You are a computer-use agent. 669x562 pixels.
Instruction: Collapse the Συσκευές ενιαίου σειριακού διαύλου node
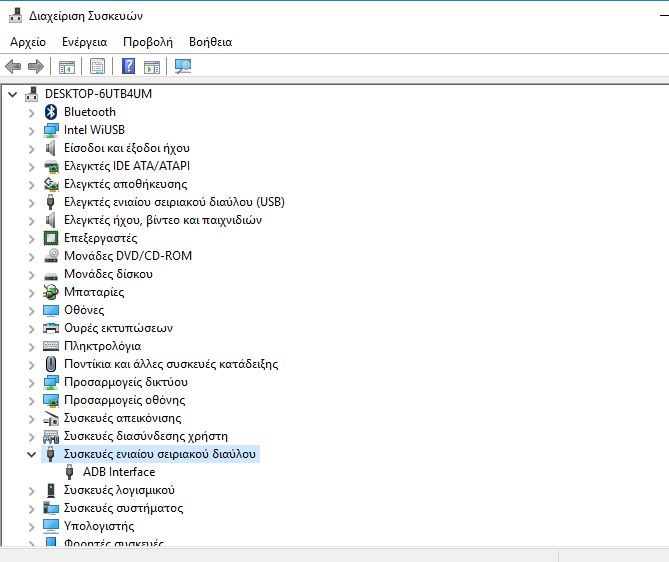click(31, 454)
